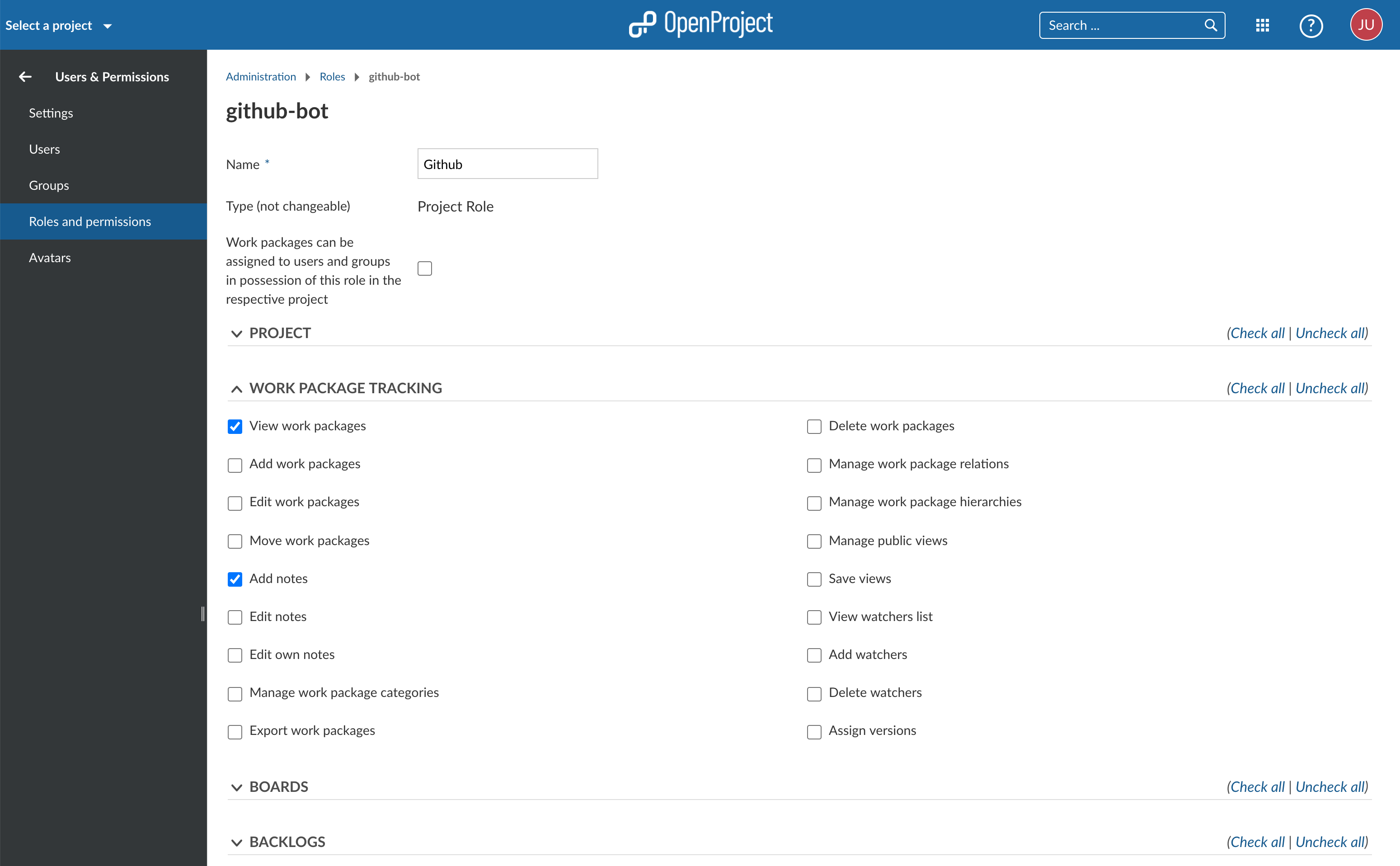Toggle the Add notes checkbox
The height and width of the screenshot is (866, 1400).
click(234, 579)
